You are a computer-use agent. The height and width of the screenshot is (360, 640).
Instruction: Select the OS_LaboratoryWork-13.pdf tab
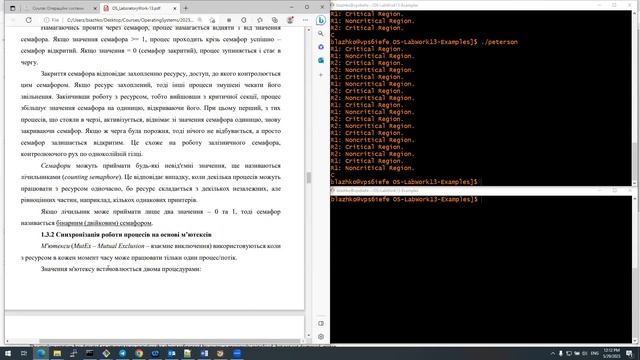[x=136, y=8]
